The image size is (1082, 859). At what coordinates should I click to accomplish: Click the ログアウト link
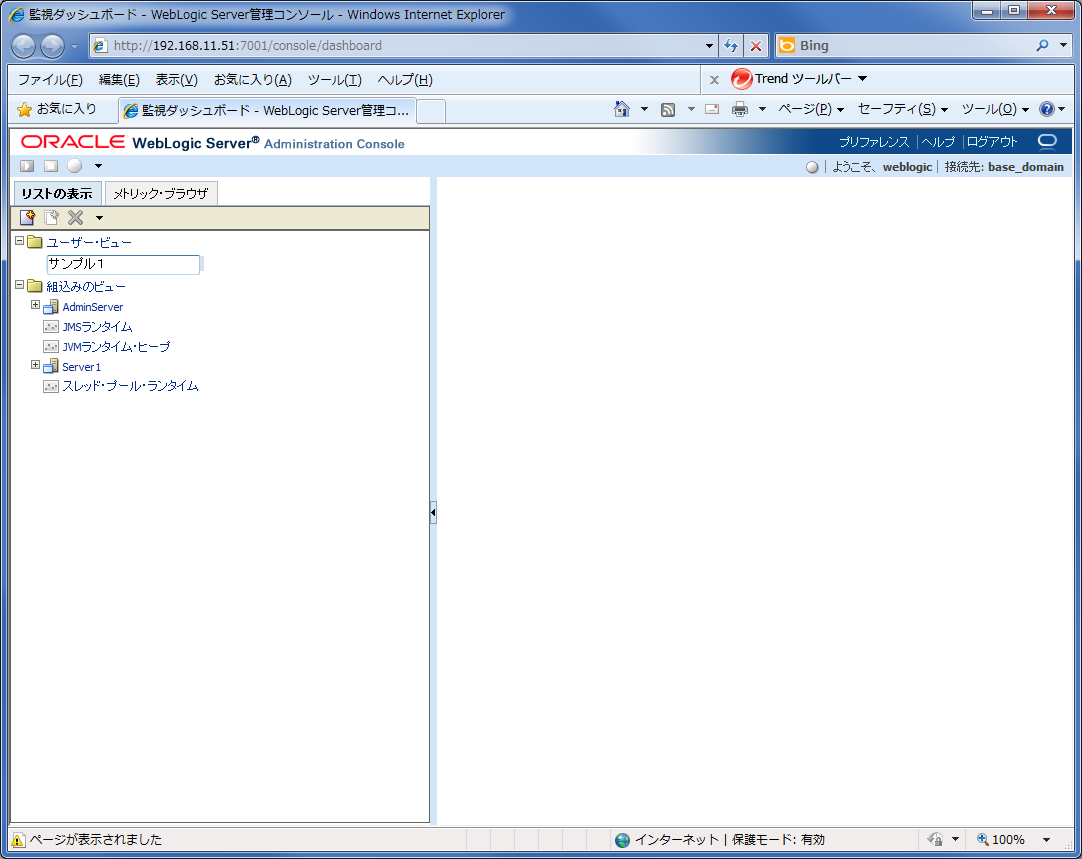[992, 142]
